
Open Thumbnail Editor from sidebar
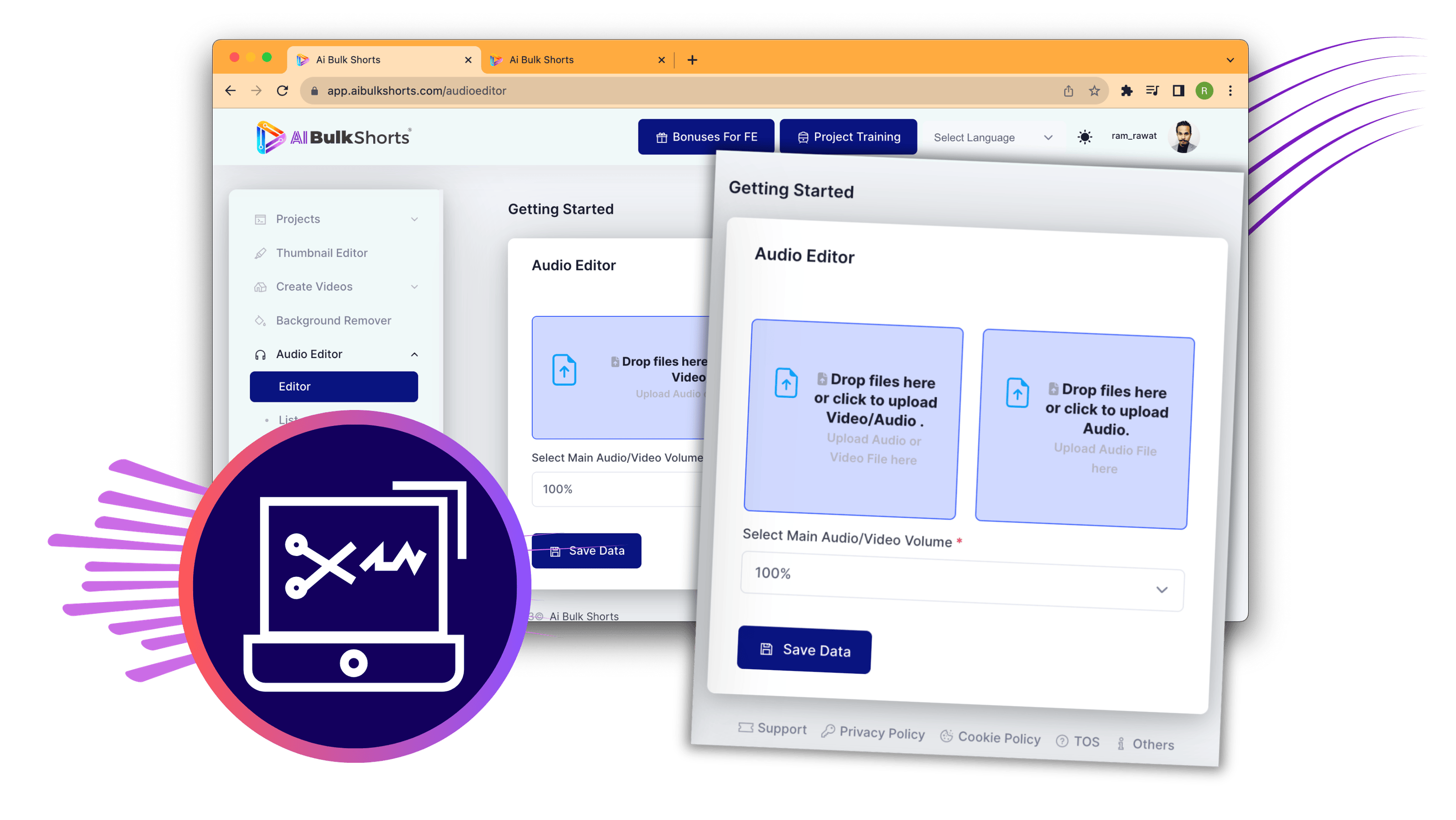[322, 253]
